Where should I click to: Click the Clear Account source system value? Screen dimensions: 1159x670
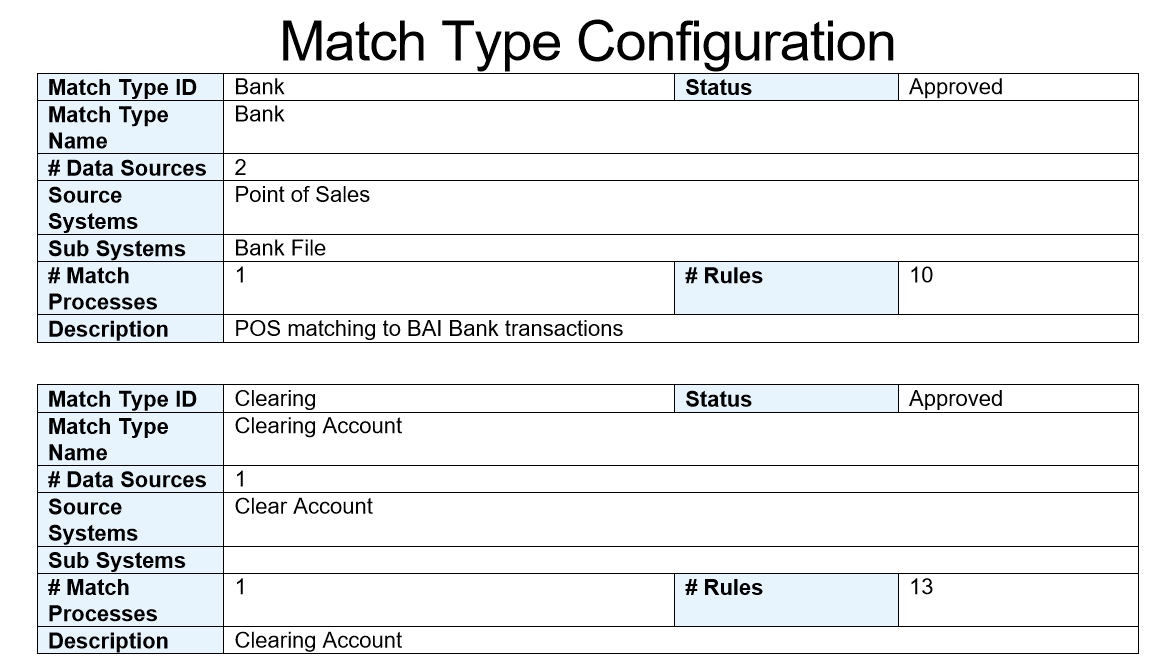[x=303, y=507]
